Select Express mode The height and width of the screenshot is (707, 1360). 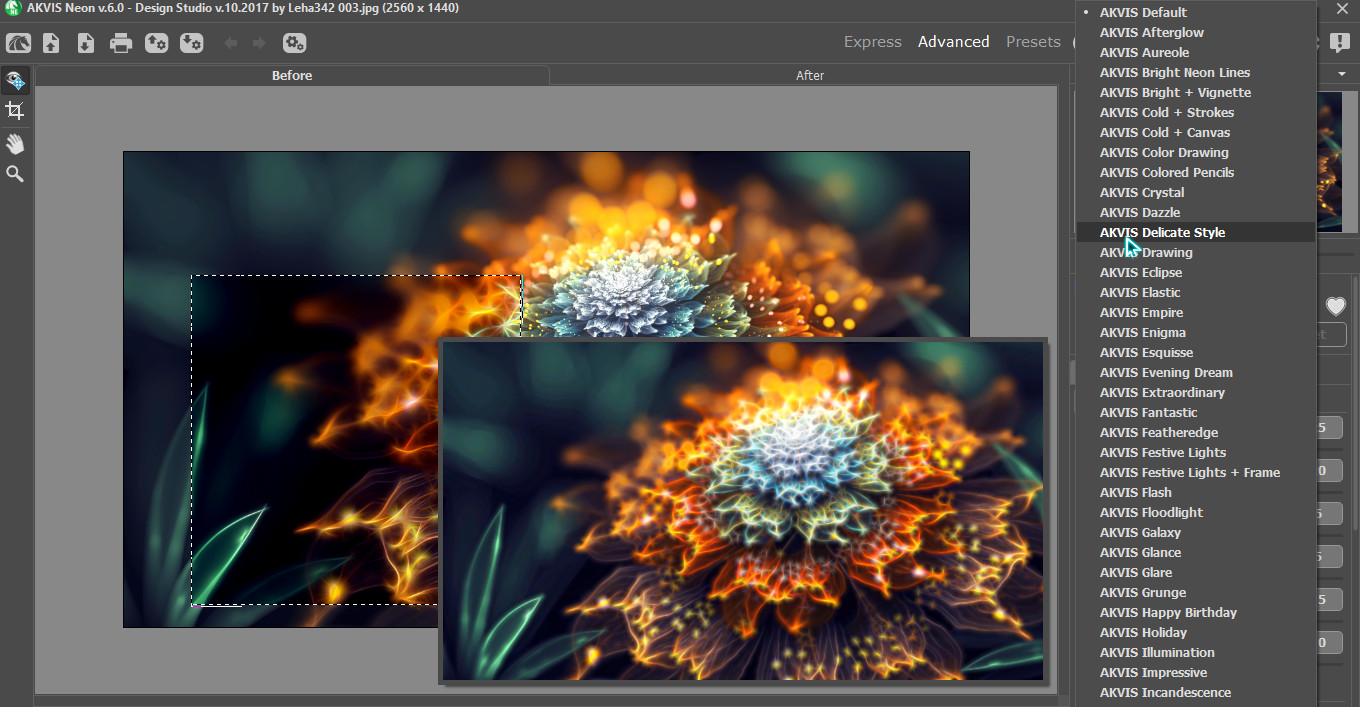872,42
